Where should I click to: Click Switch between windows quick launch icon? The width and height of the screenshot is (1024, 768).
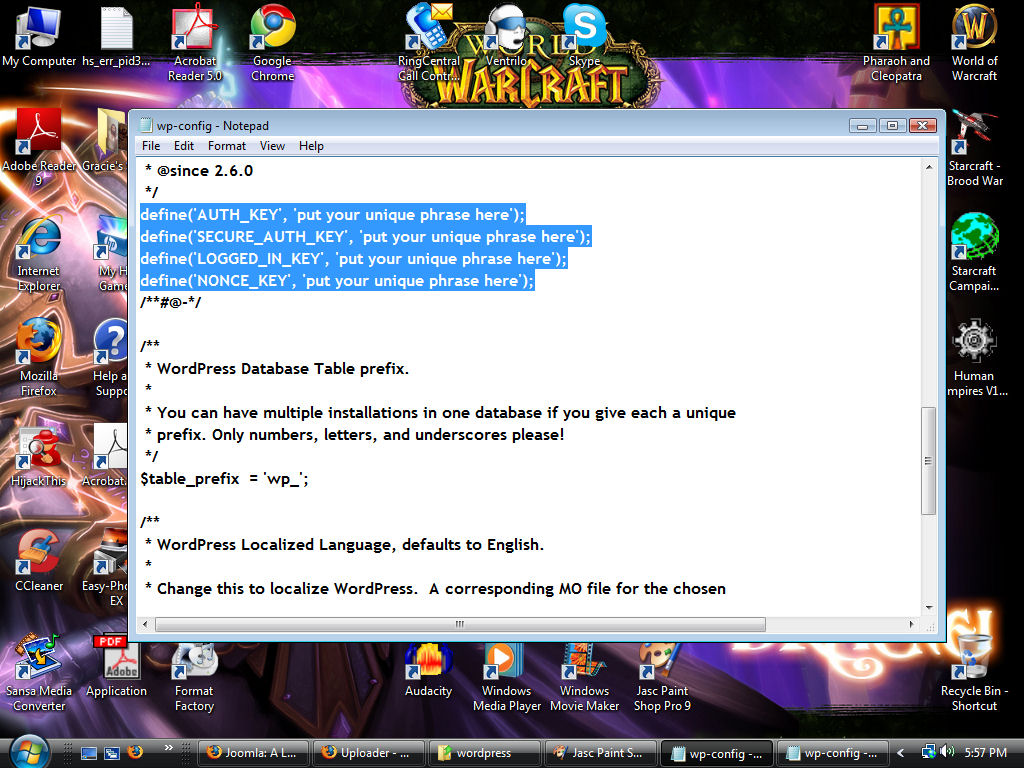(x=112, y=753)
